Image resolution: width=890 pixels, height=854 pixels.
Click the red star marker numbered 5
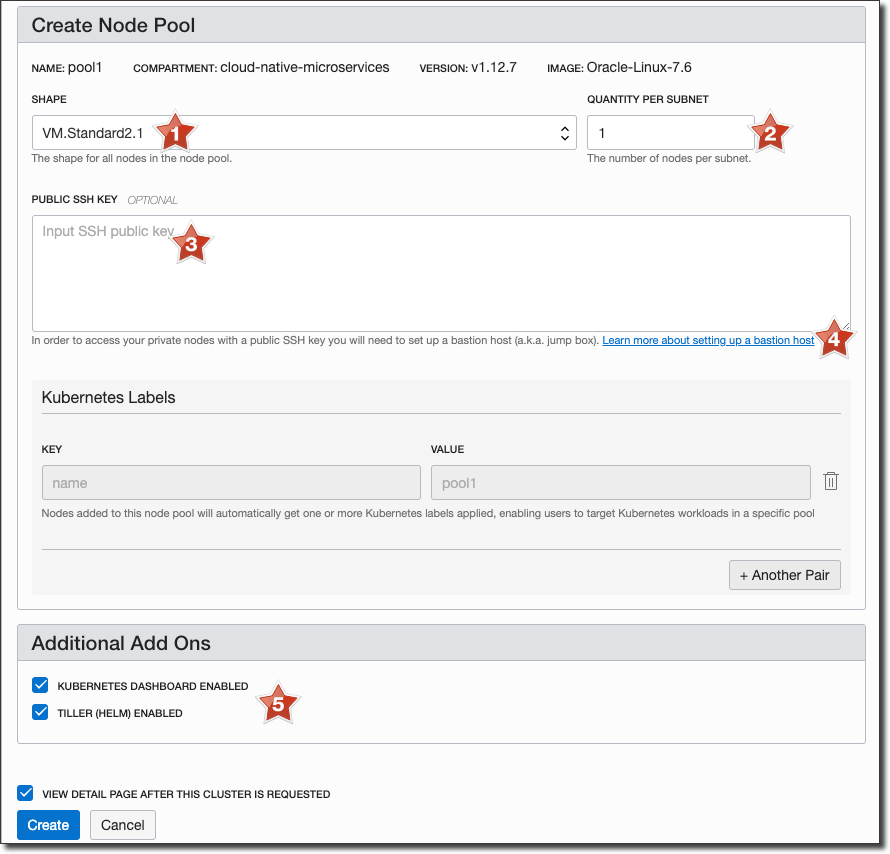[279, 703]
